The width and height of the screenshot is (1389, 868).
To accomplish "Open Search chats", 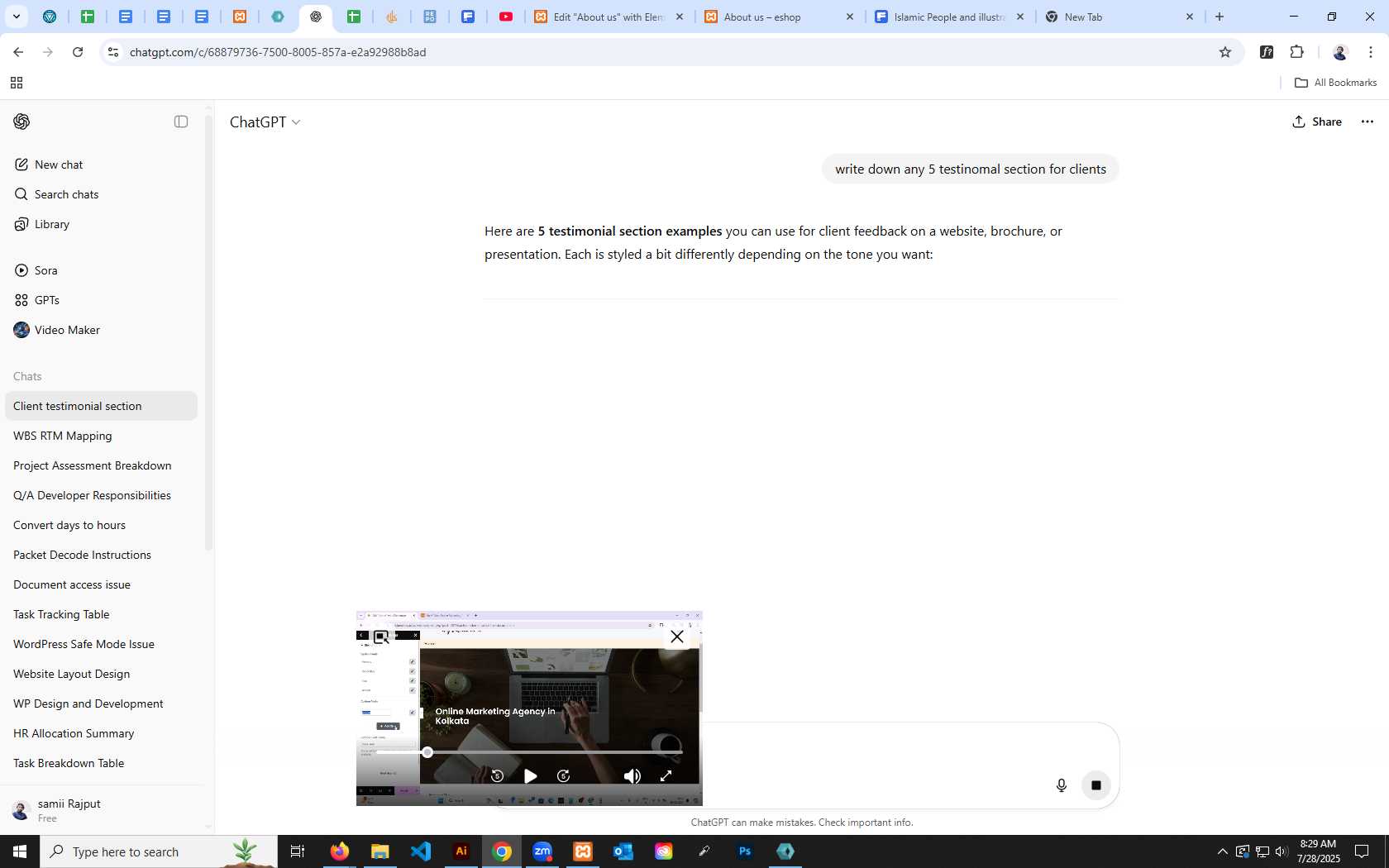I will coord(101,194).
